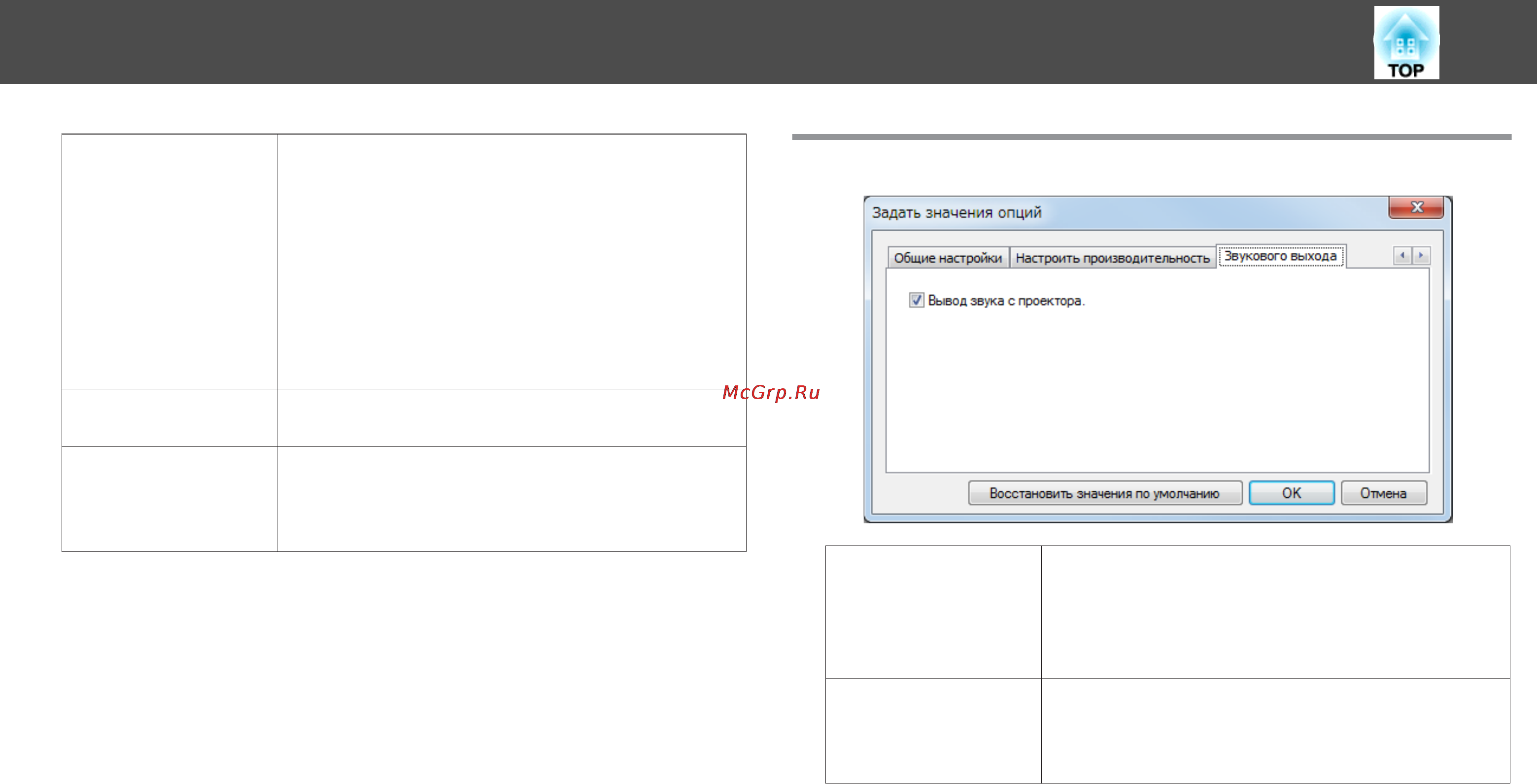Select the Звукового выхода tab
Screen dimensions: 1537x784
pyautogui.click(x=1280, y=256)
